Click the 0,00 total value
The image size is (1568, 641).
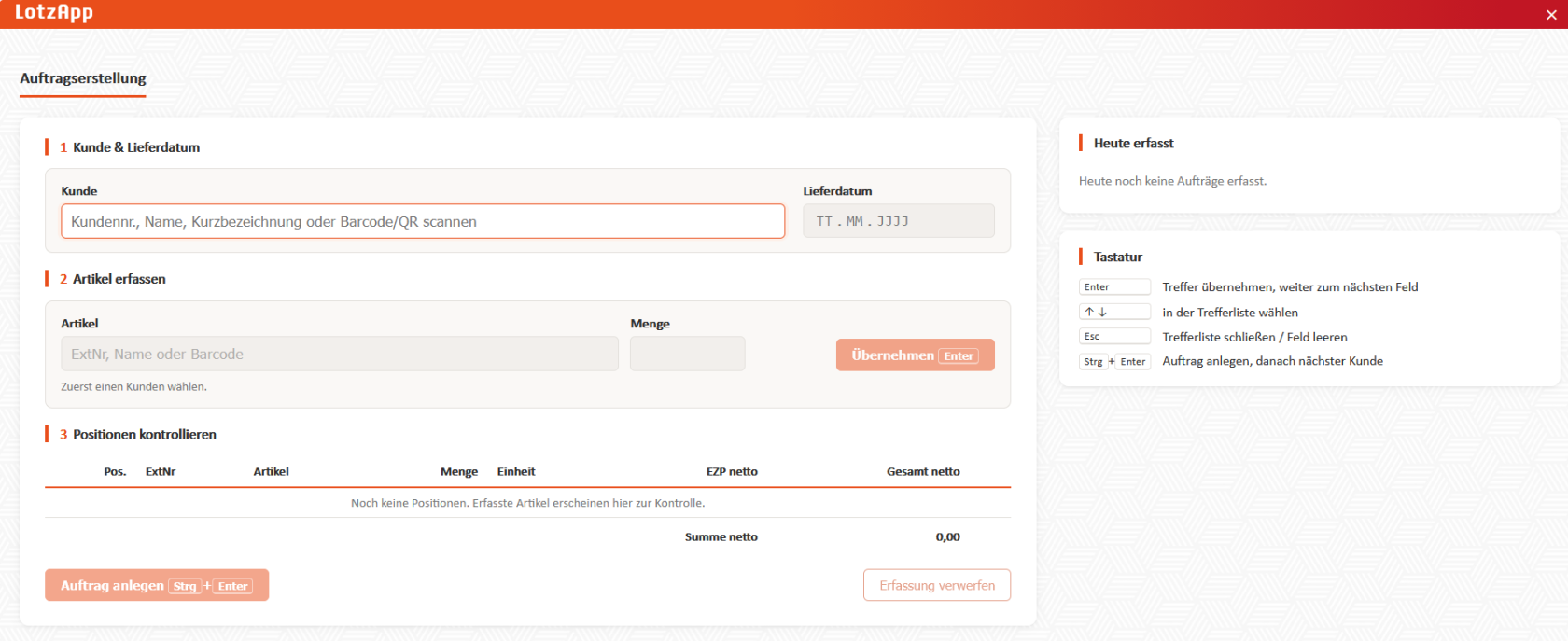pyautogui.click(x=948, y=537)
